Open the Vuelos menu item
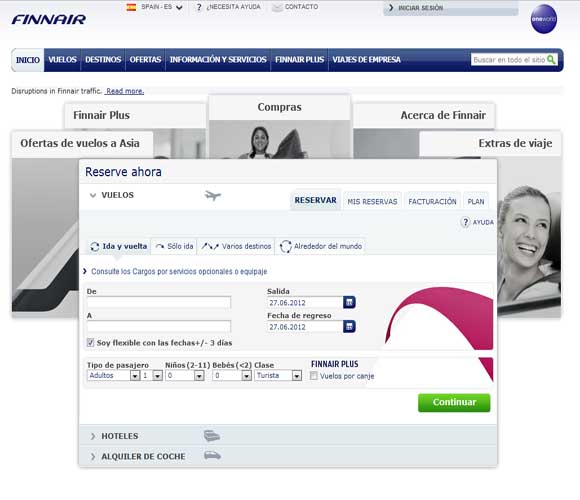The width and height of the screenshot is (580, 500). point(63,60)
